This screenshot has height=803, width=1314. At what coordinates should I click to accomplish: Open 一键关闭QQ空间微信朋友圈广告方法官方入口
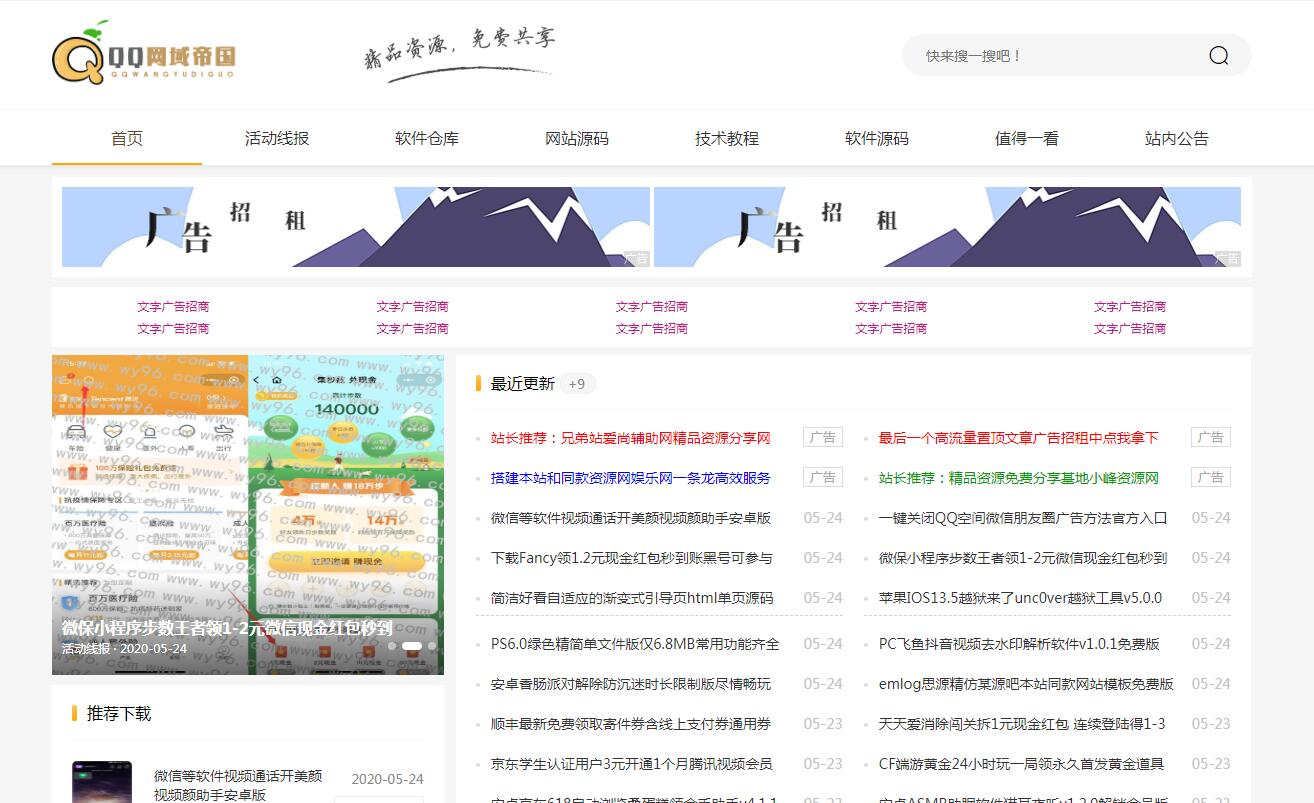pos(1023,518)
